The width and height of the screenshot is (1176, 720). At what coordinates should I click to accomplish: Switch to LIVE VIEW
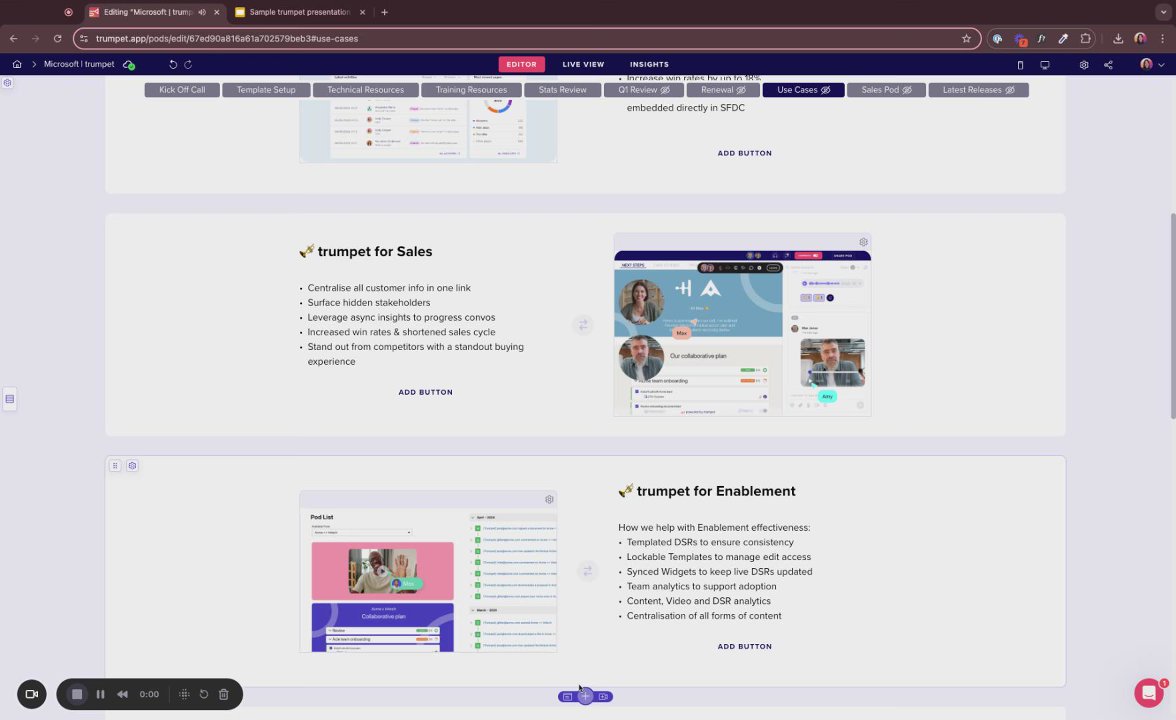coord(583,64)
